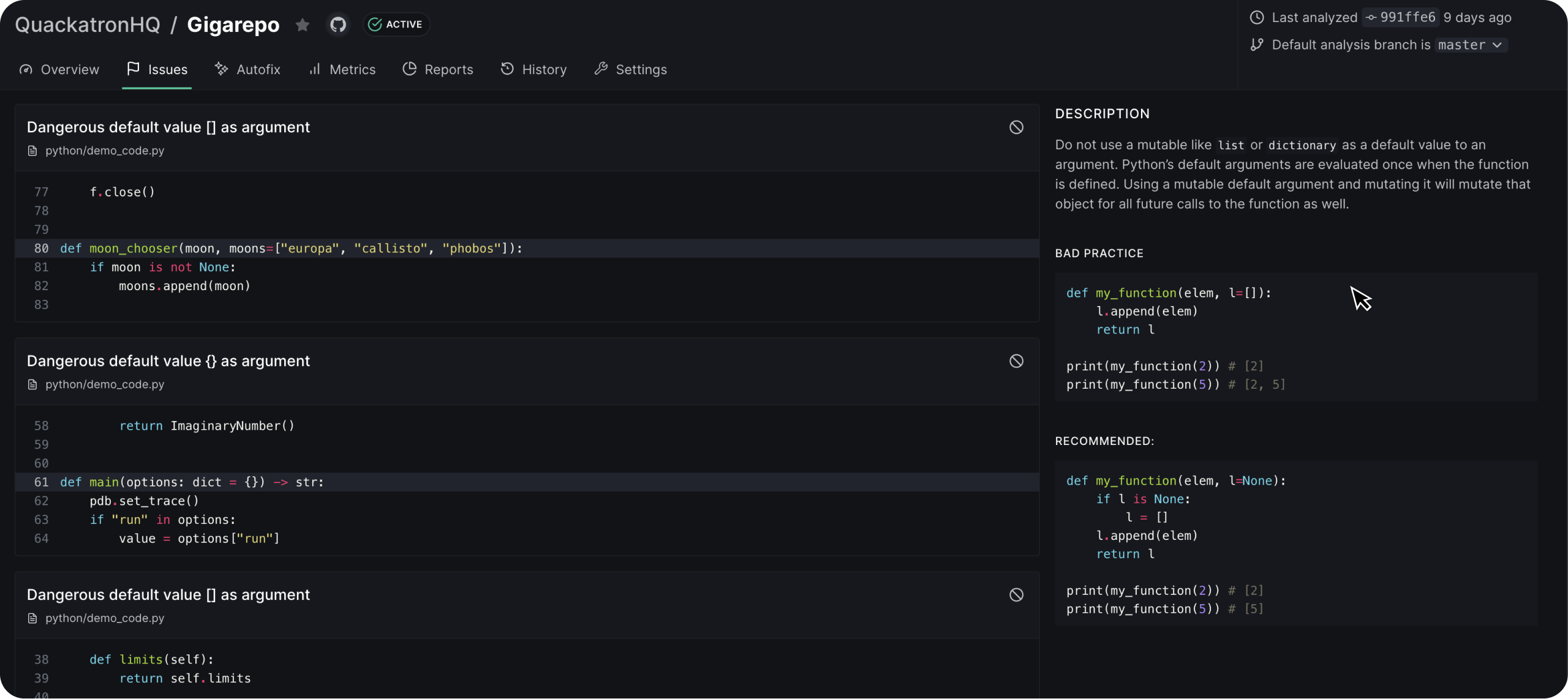The image size is (1568, 699).
Task: Click the ACTIVE status badge
Action: tap(396, 25)
